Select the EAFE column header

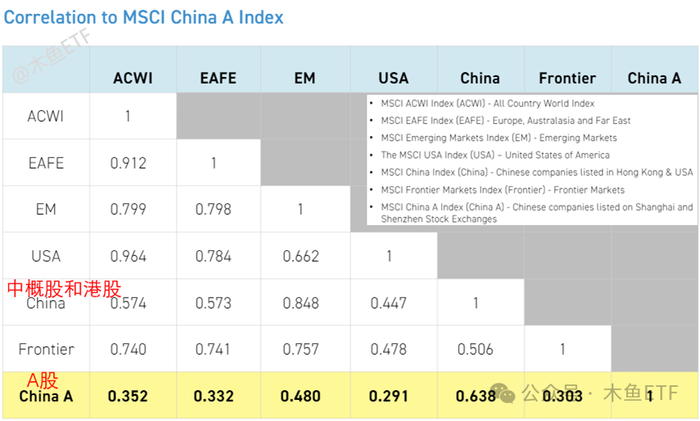[217, 78]
